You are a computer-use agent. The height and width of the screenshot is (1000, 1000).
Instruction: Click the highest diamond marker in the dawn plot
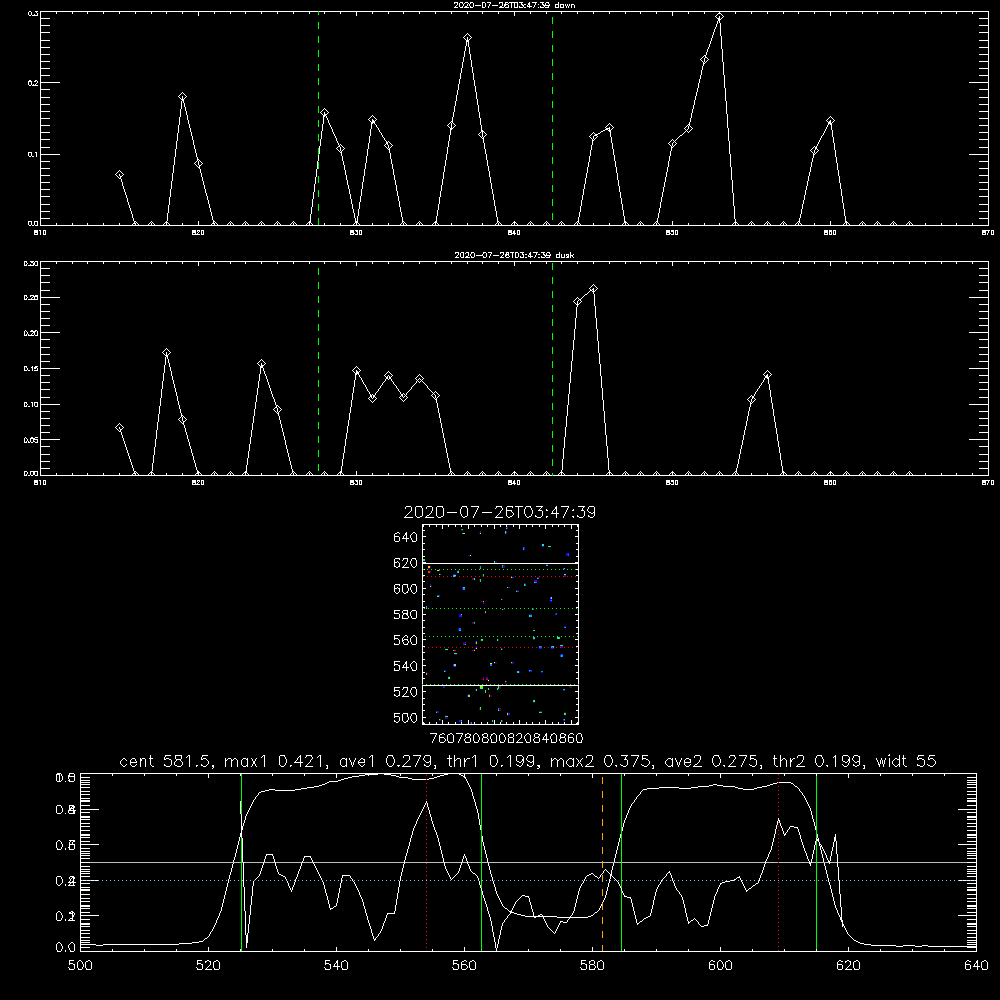pyautogui.click(x=719, y=17)
